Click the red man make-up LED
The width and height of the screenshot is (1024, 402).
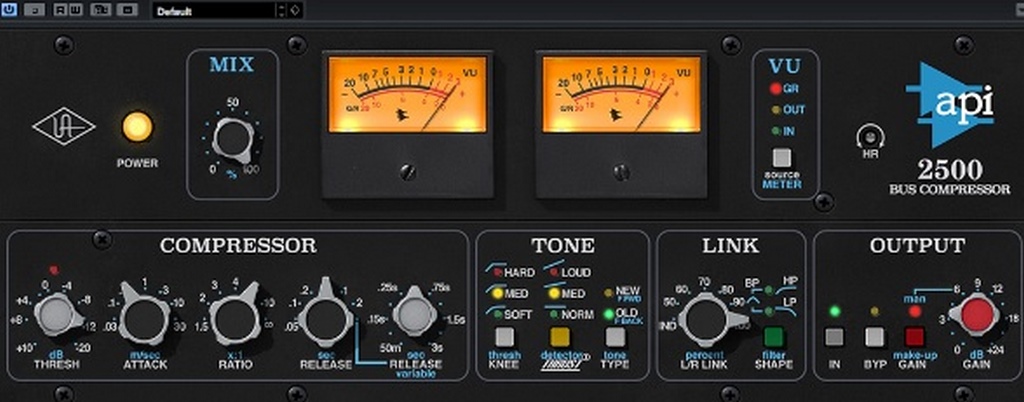tap(914, 311)
